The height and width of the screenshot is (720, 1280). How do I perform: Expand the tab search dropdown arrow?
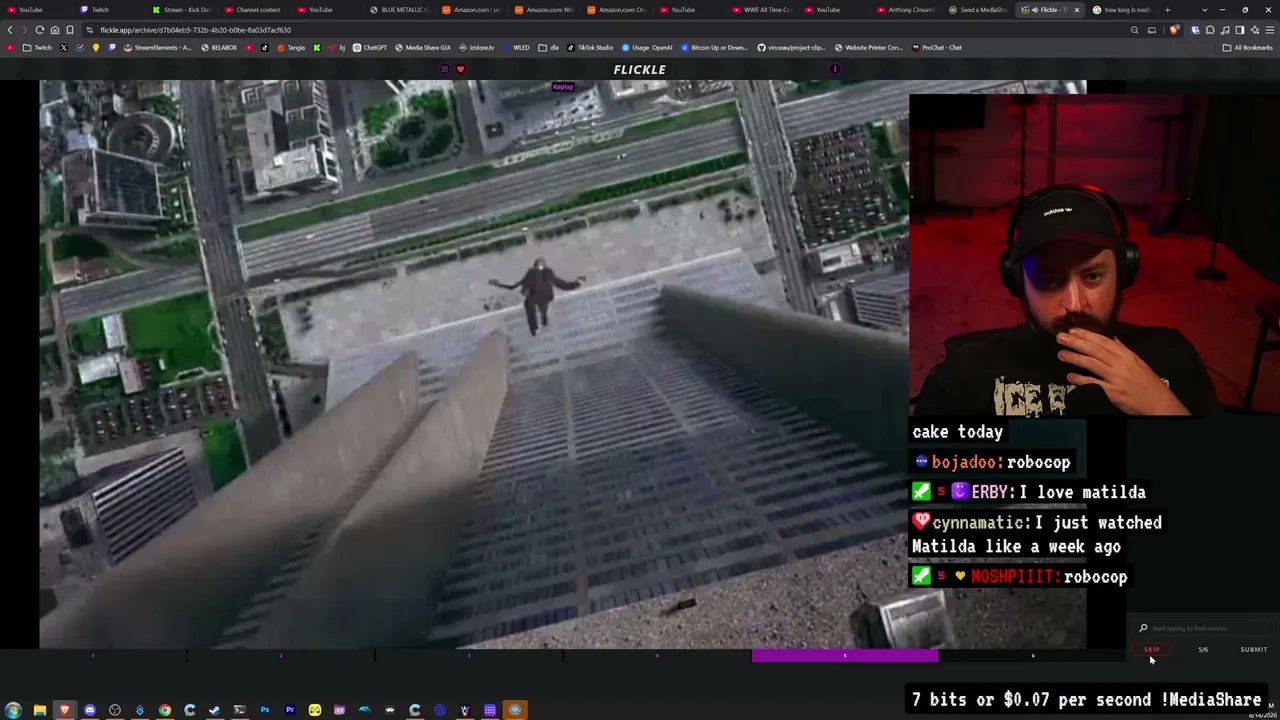point(1204,10)
